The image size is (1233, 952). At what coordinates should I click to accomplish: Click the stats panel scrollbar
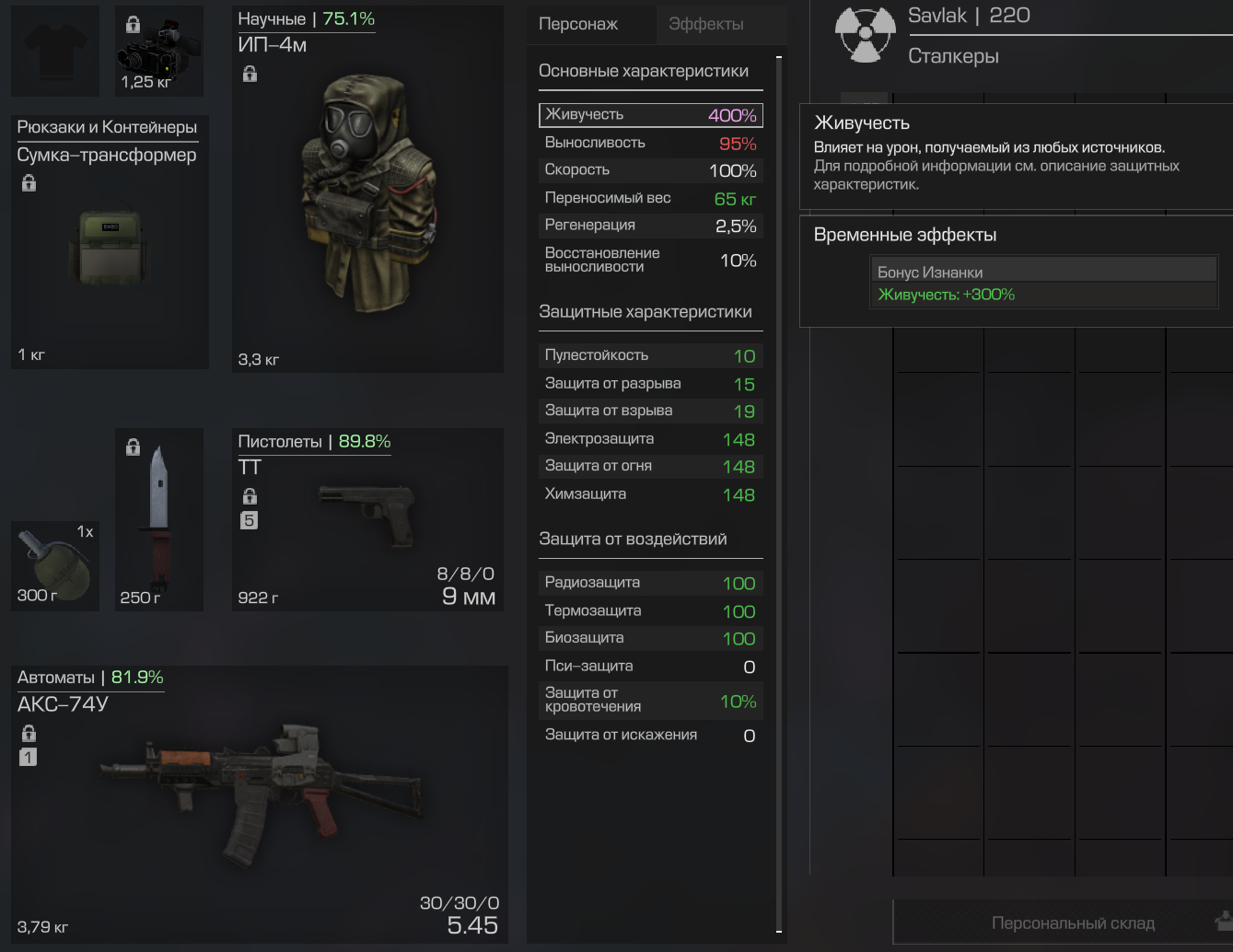pos(779,494)
